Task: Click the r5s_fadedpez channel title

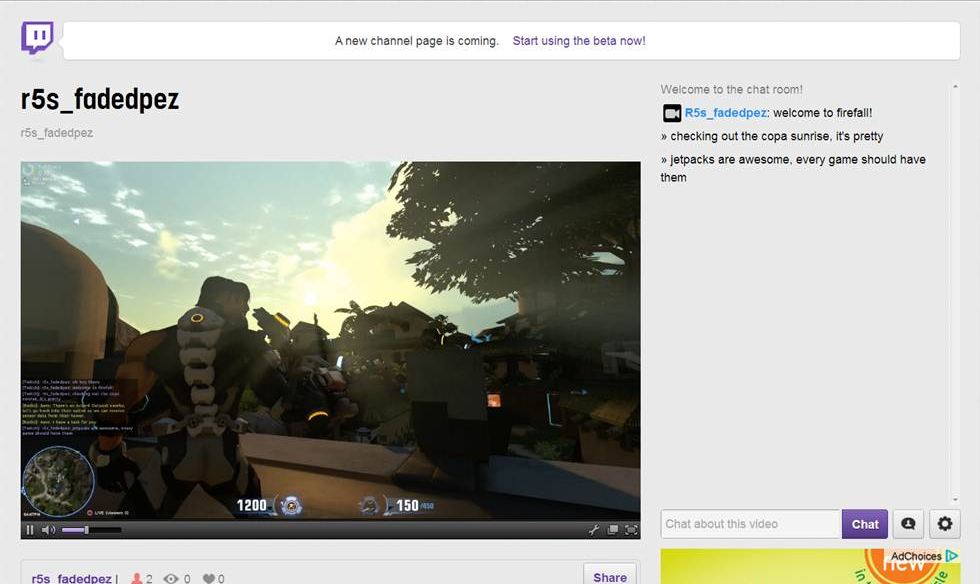Action: coord(100,99)
